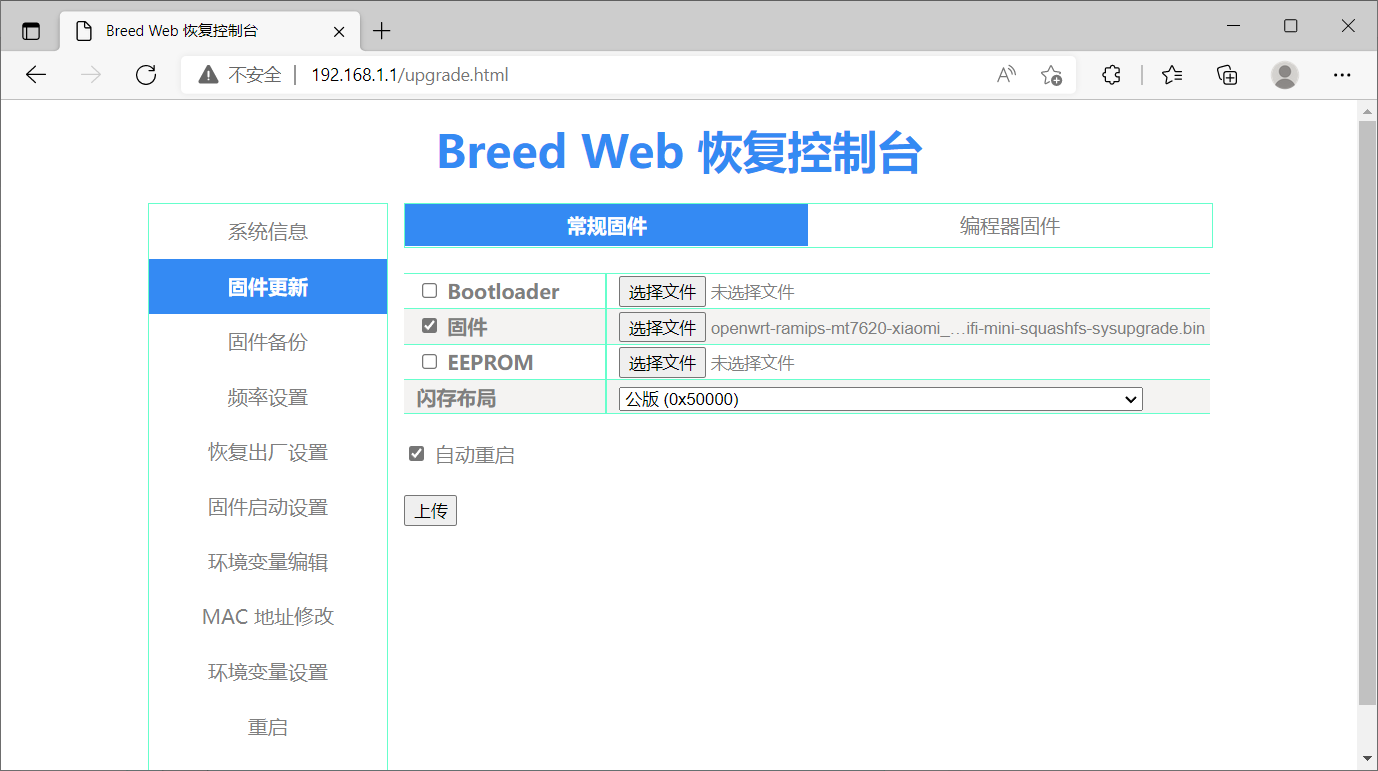This screenshot has height=771, width=1378.
Task: Click the user profile avatar
Action: [1285, 75]
